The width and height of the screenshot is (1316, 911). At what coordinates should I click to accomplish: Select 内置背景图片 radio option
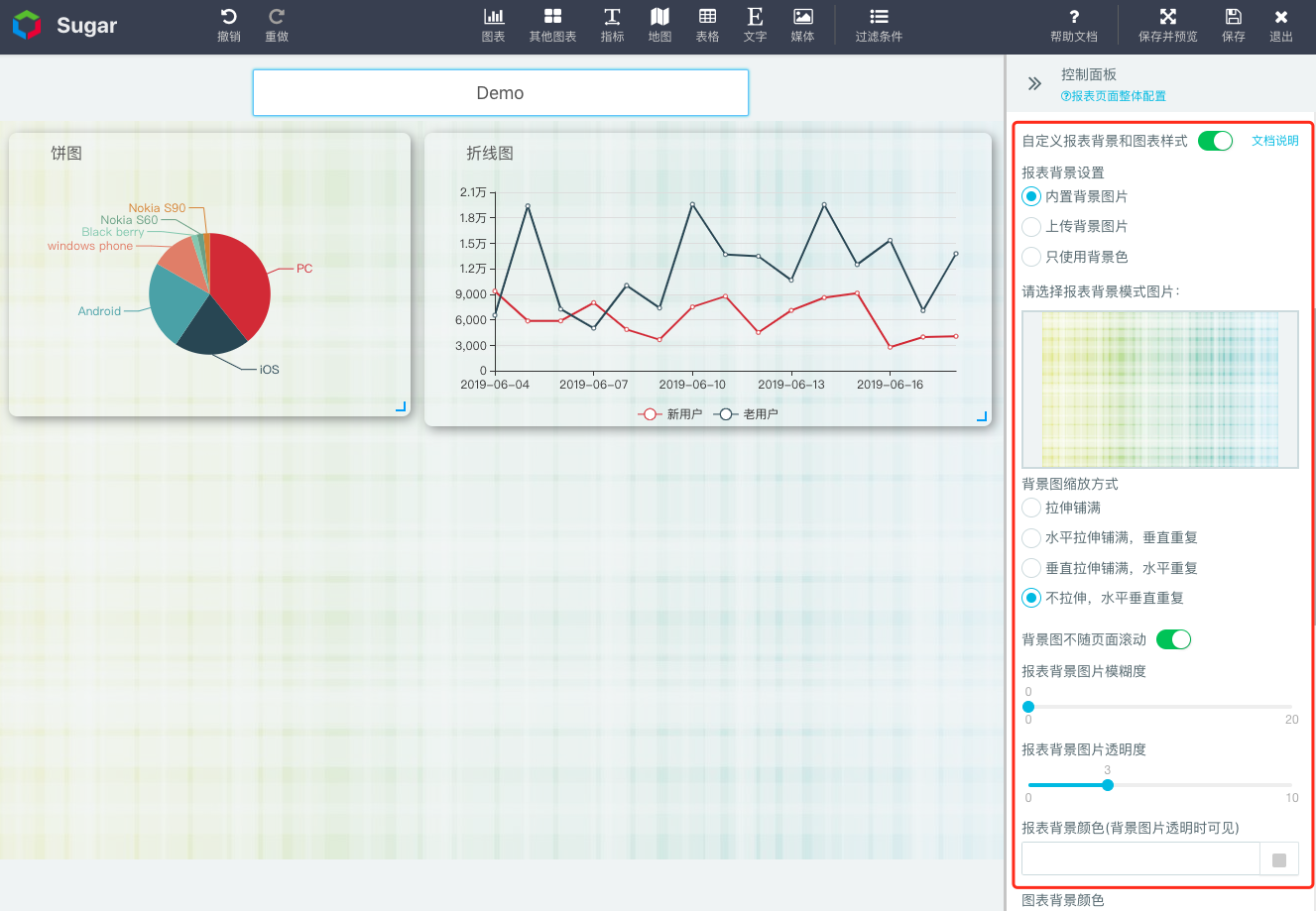1031,196
